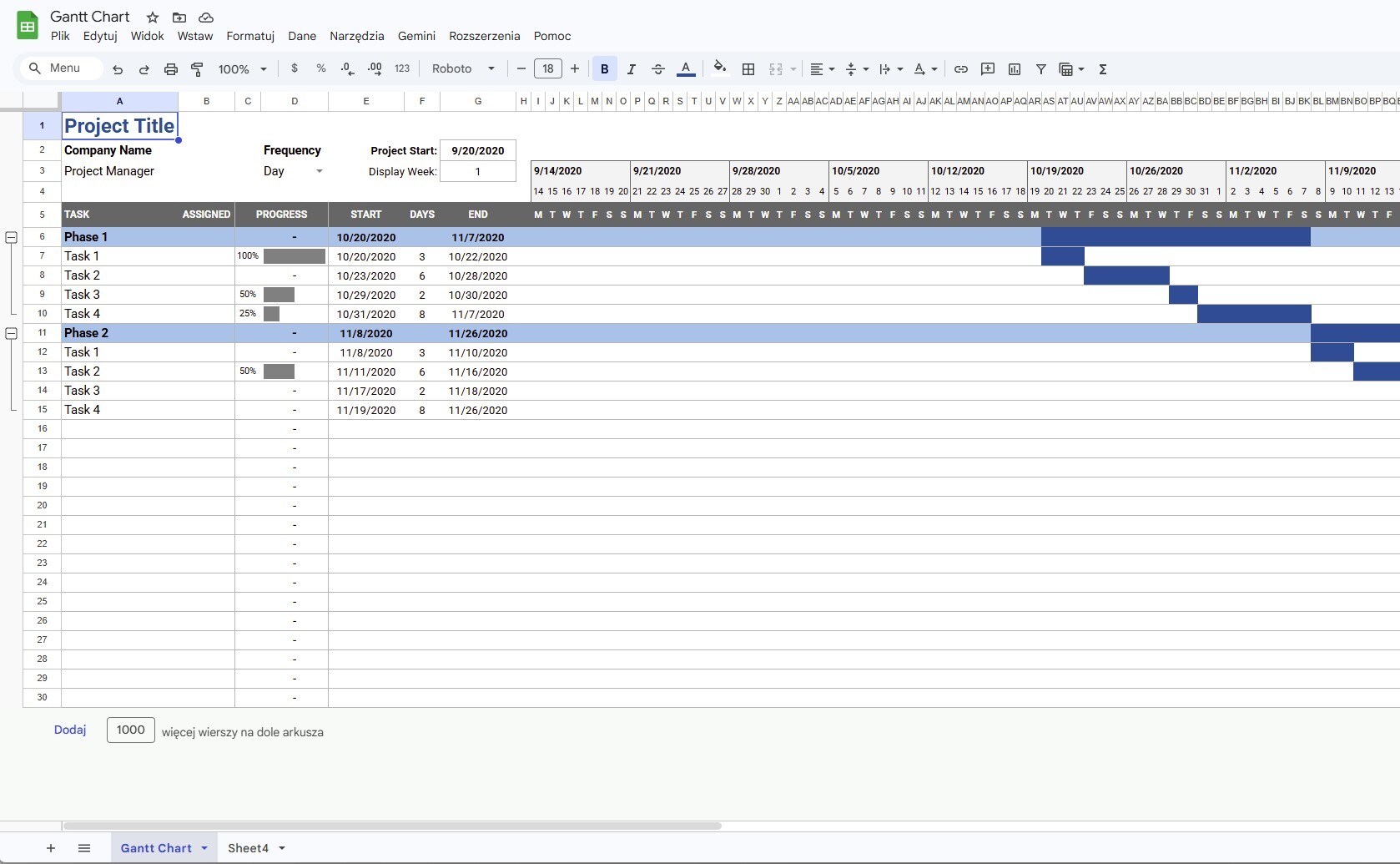Open the Dane menu

[302, 36]
